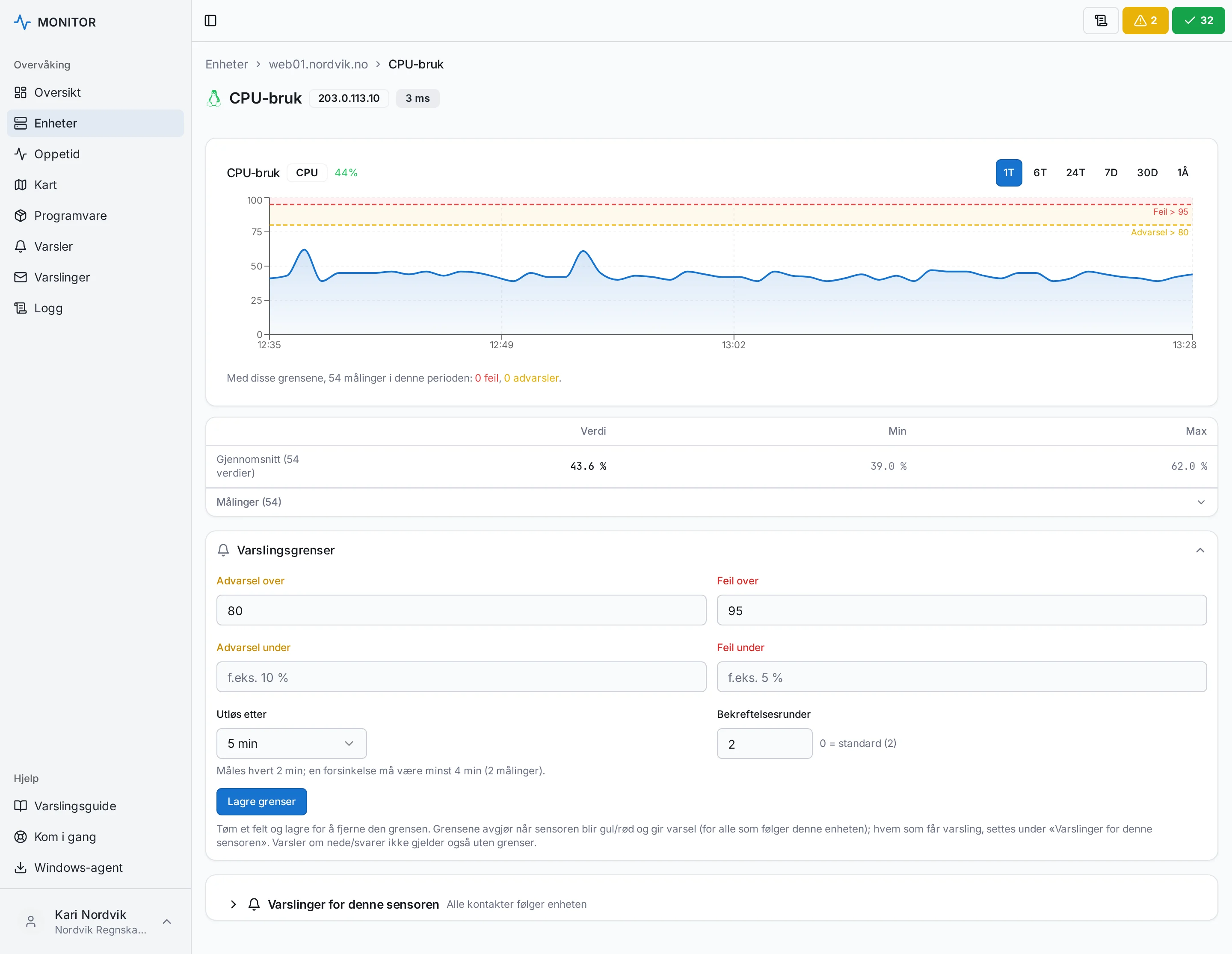Click the yellow warning badge showing 2
The height and width of the screenshot is (954, 1232).
1145,21
